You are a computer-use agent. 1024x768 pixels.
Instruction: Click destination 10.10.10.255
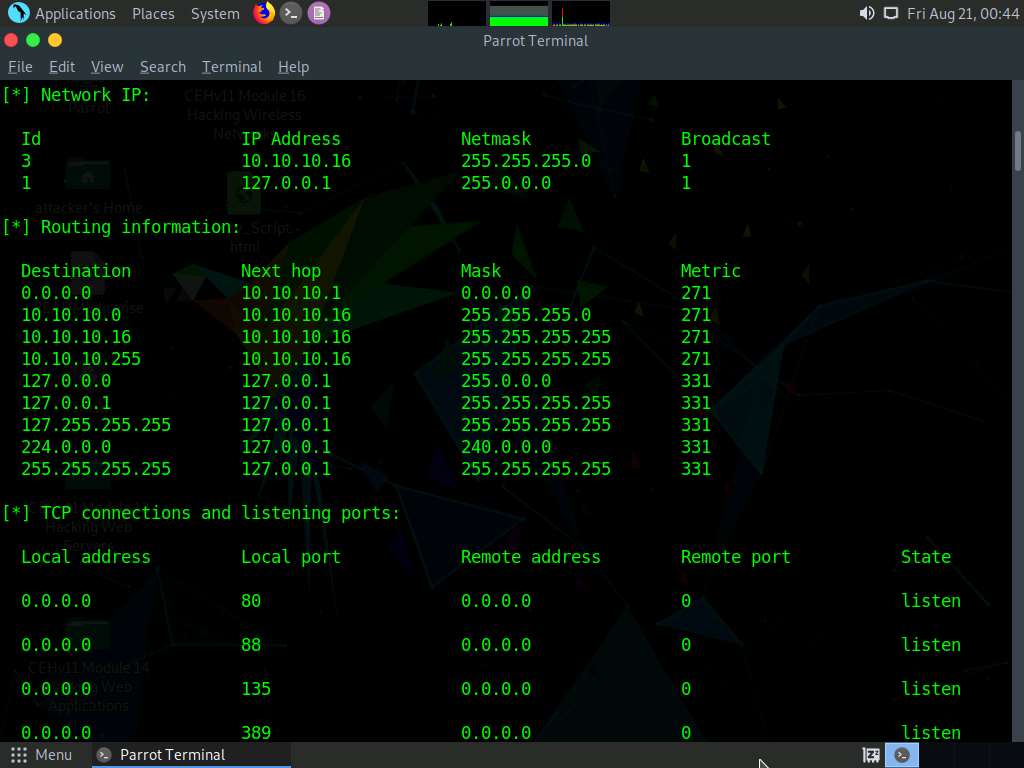tap(81, 359)
